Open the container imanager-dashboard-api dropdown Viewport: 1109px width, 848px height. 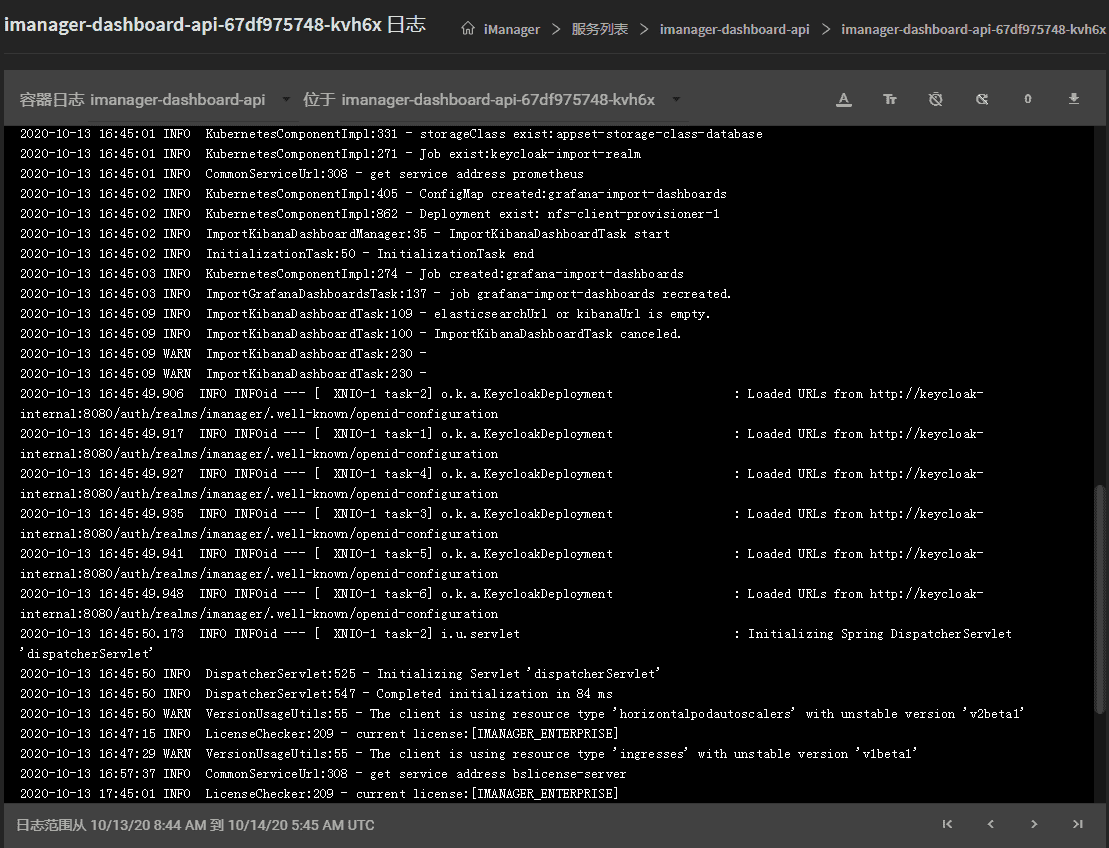click(286, 99)
